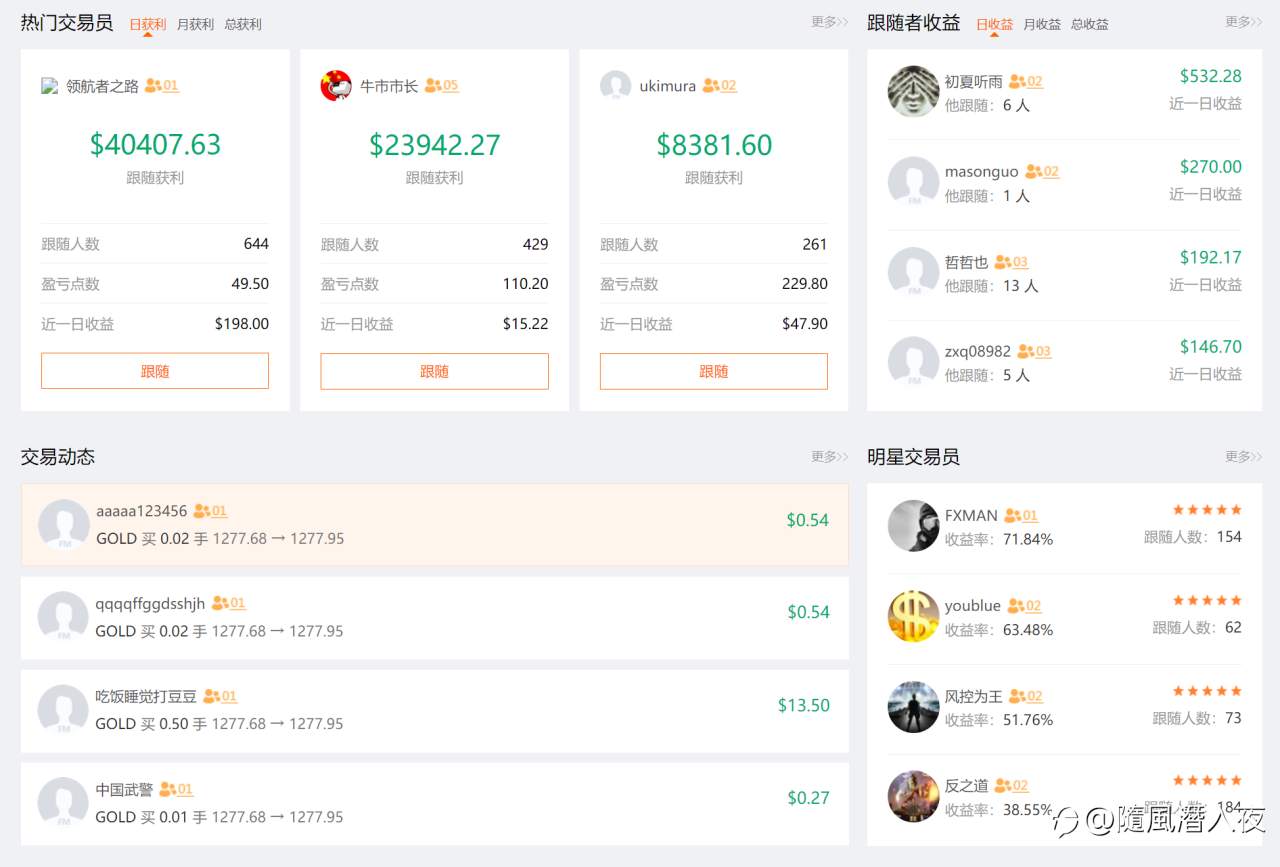Screen dimensions: 1280x867
Task: Open 更多 link for 明星交易员
Action: (1243, 457)
